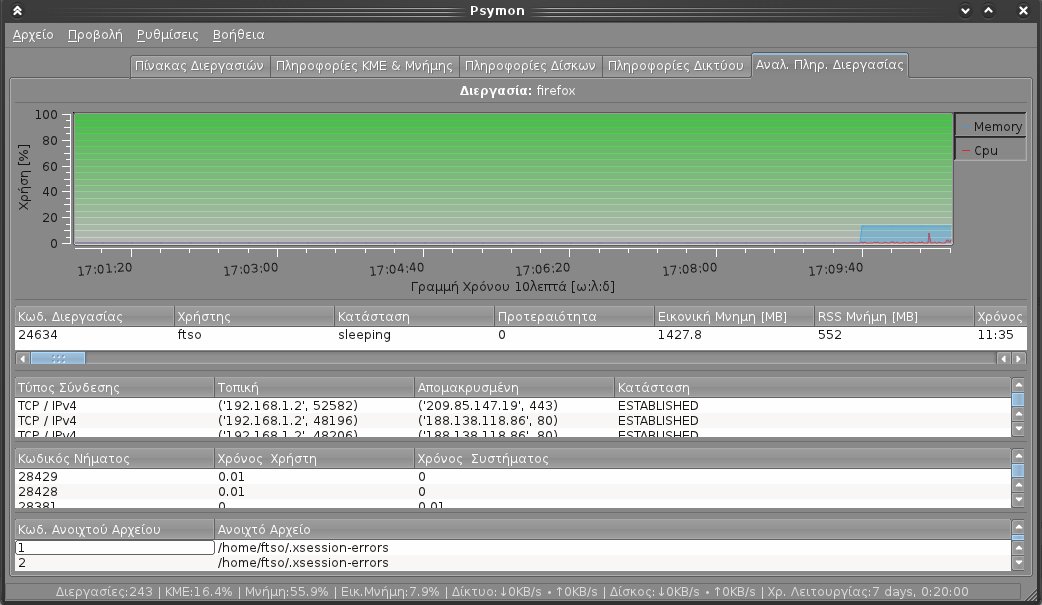This screenshot has height=605, width=1042.
Task: Sort by Εικονική Μνημη [MB] column
Action: click(734, 316)
